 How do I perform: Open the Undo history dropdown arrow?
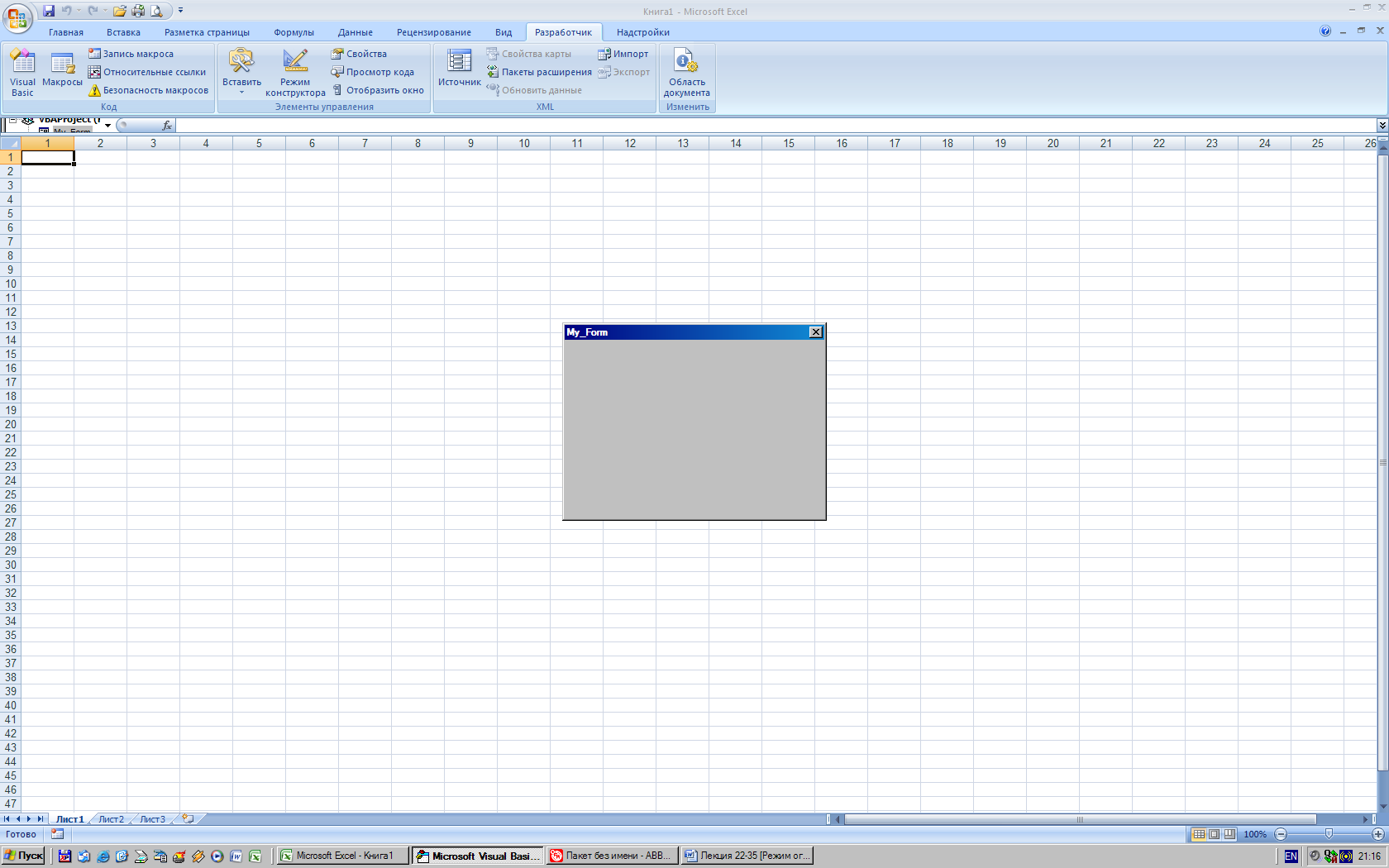(79, 11)
